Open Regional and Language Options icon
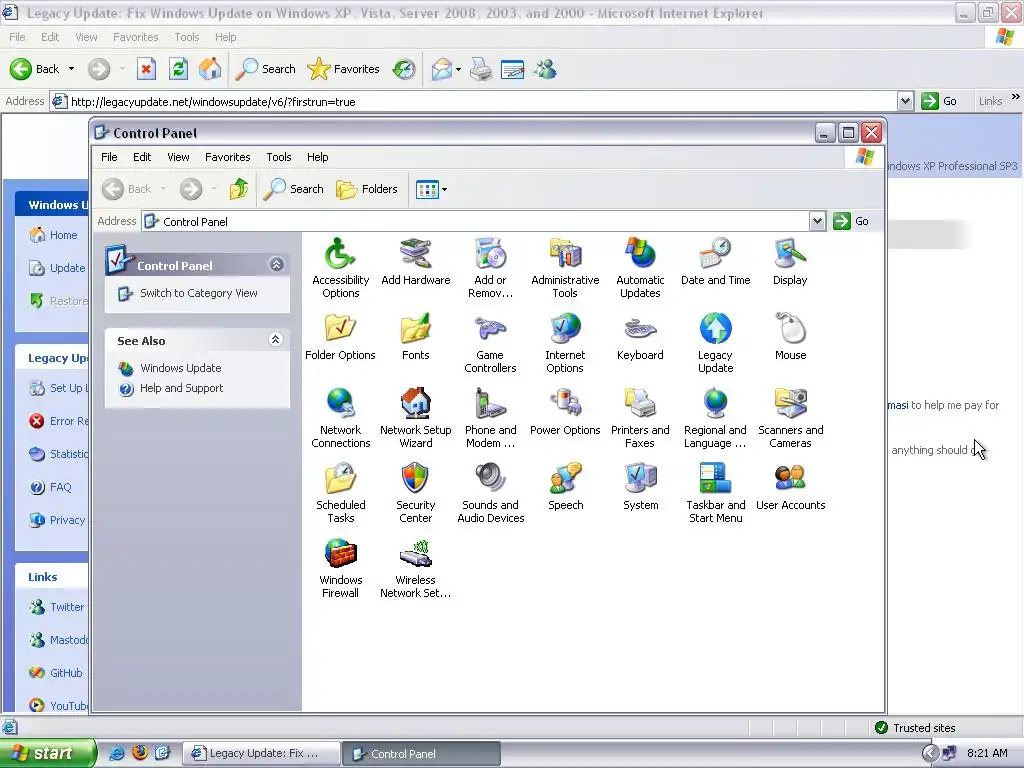This screenshot has width=1024, height=768. point(715,418)
